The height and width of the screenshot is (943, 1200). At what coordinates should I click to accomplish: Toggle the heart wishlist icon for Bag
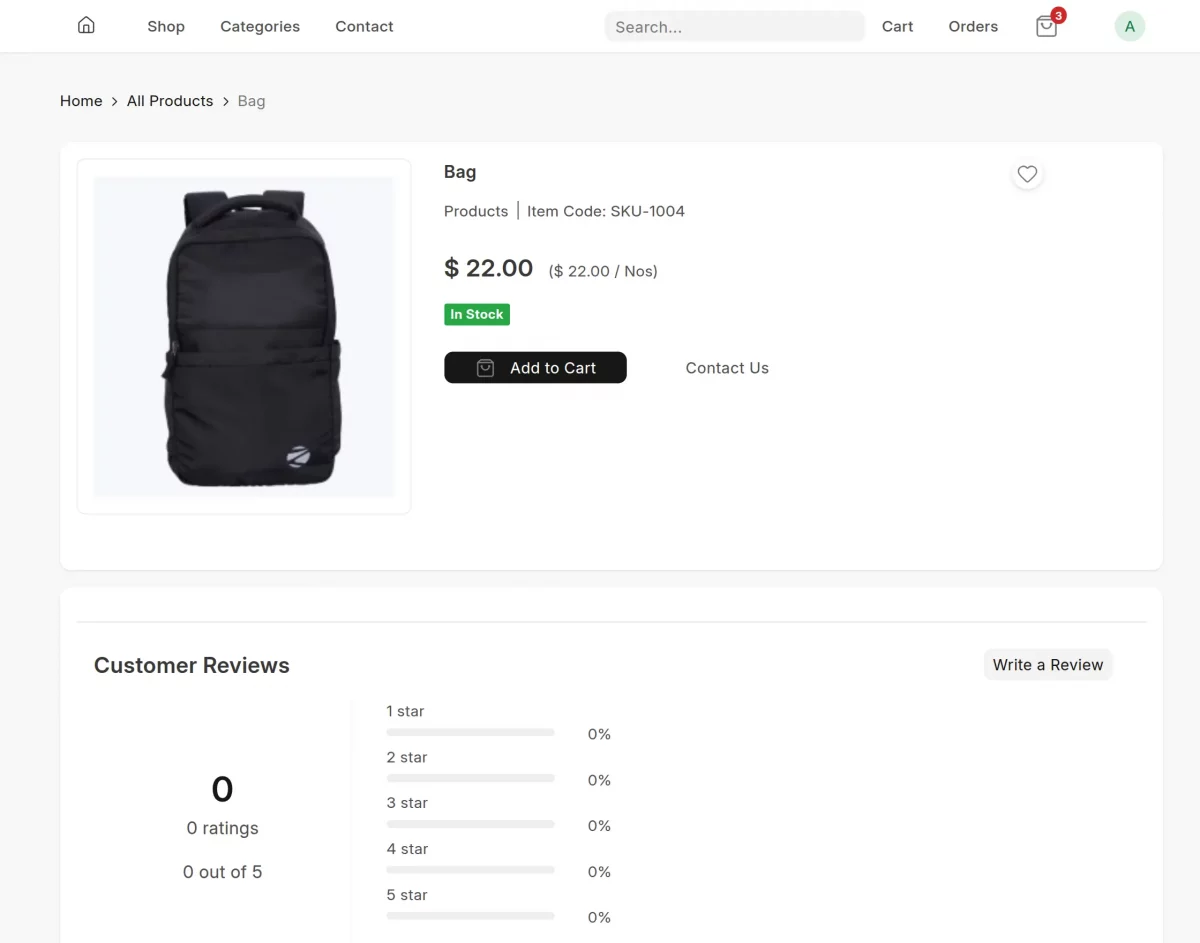point(1027,174)
